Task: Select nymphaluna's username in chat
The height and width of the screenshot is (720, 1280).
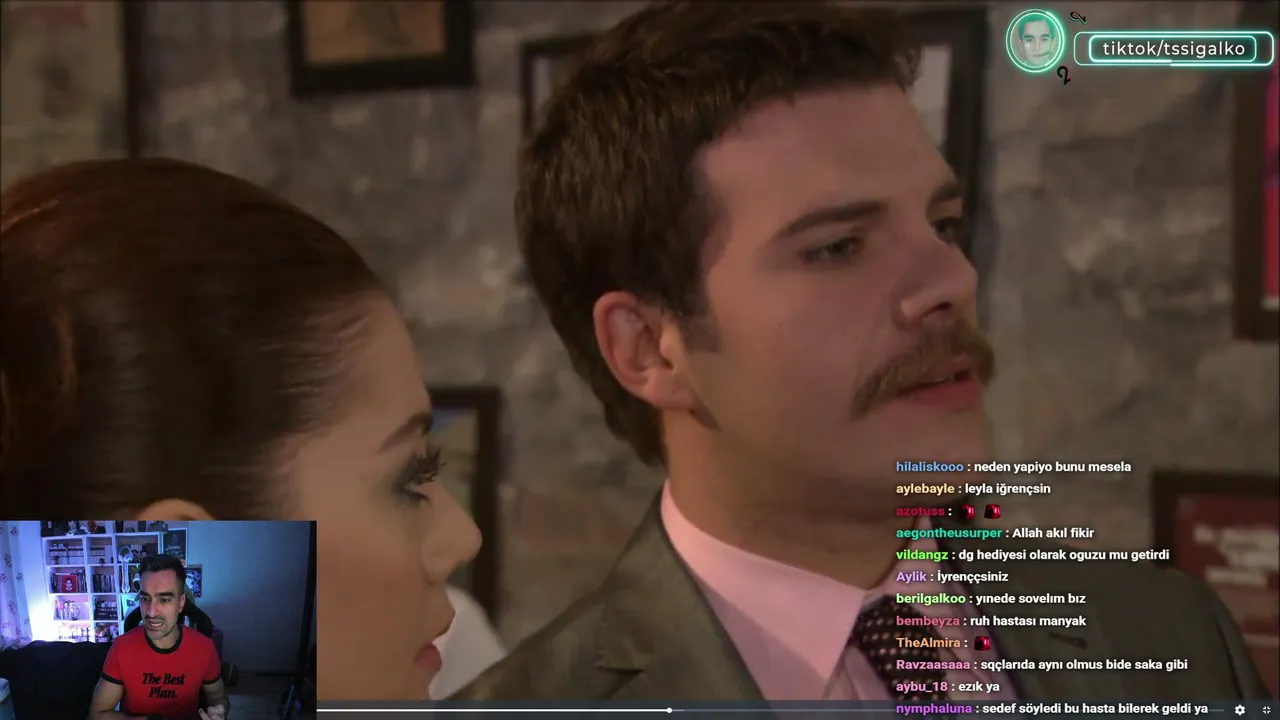Action: coord(934,709)
